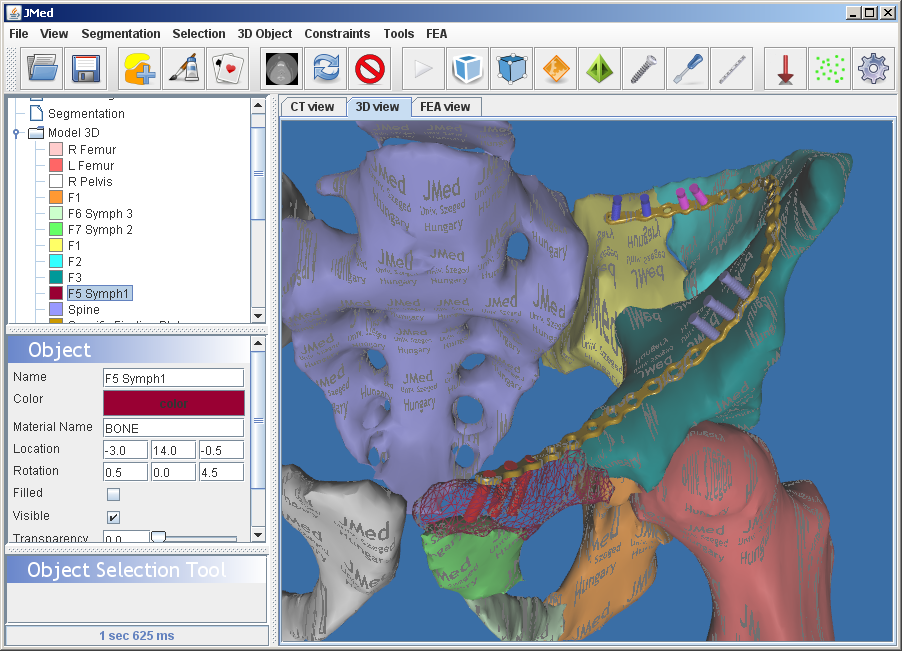
Task: Select the paintbrush segmentation tool
Action: [184, 69]
